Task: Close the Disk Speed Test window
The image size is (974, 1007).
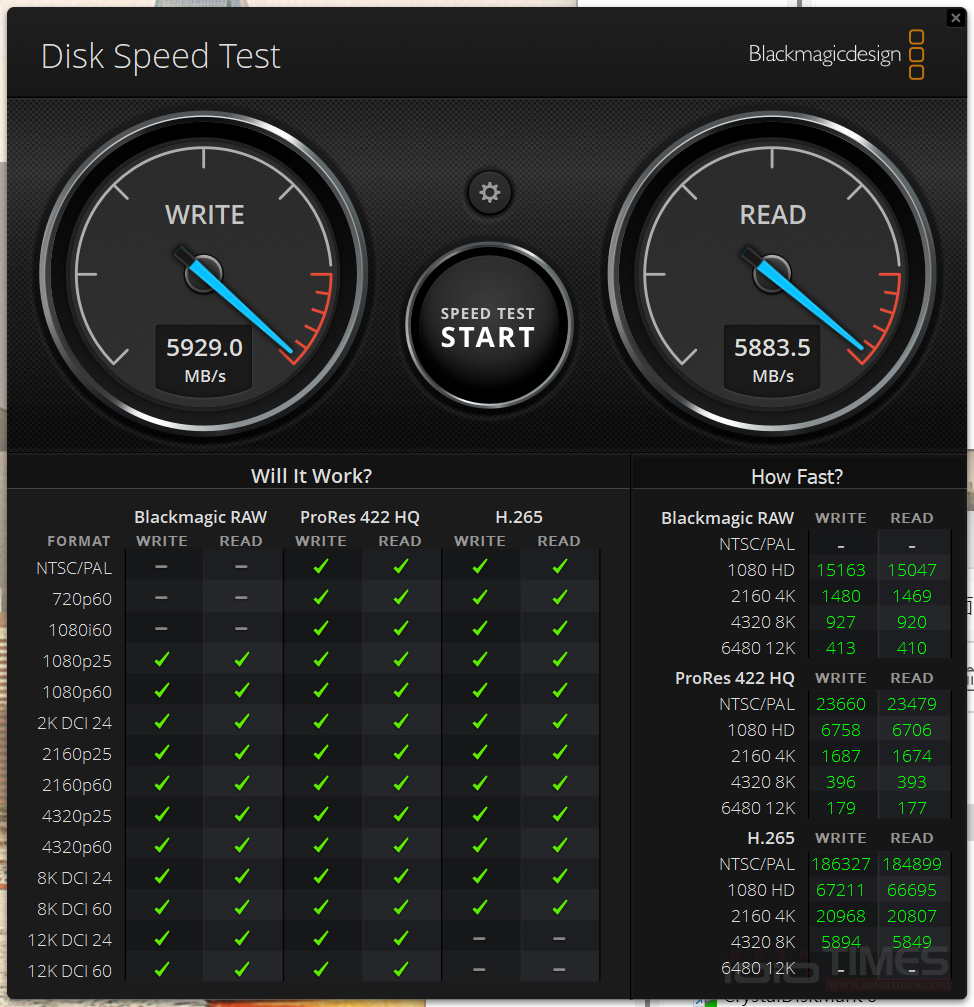Action: pos(955,18)
